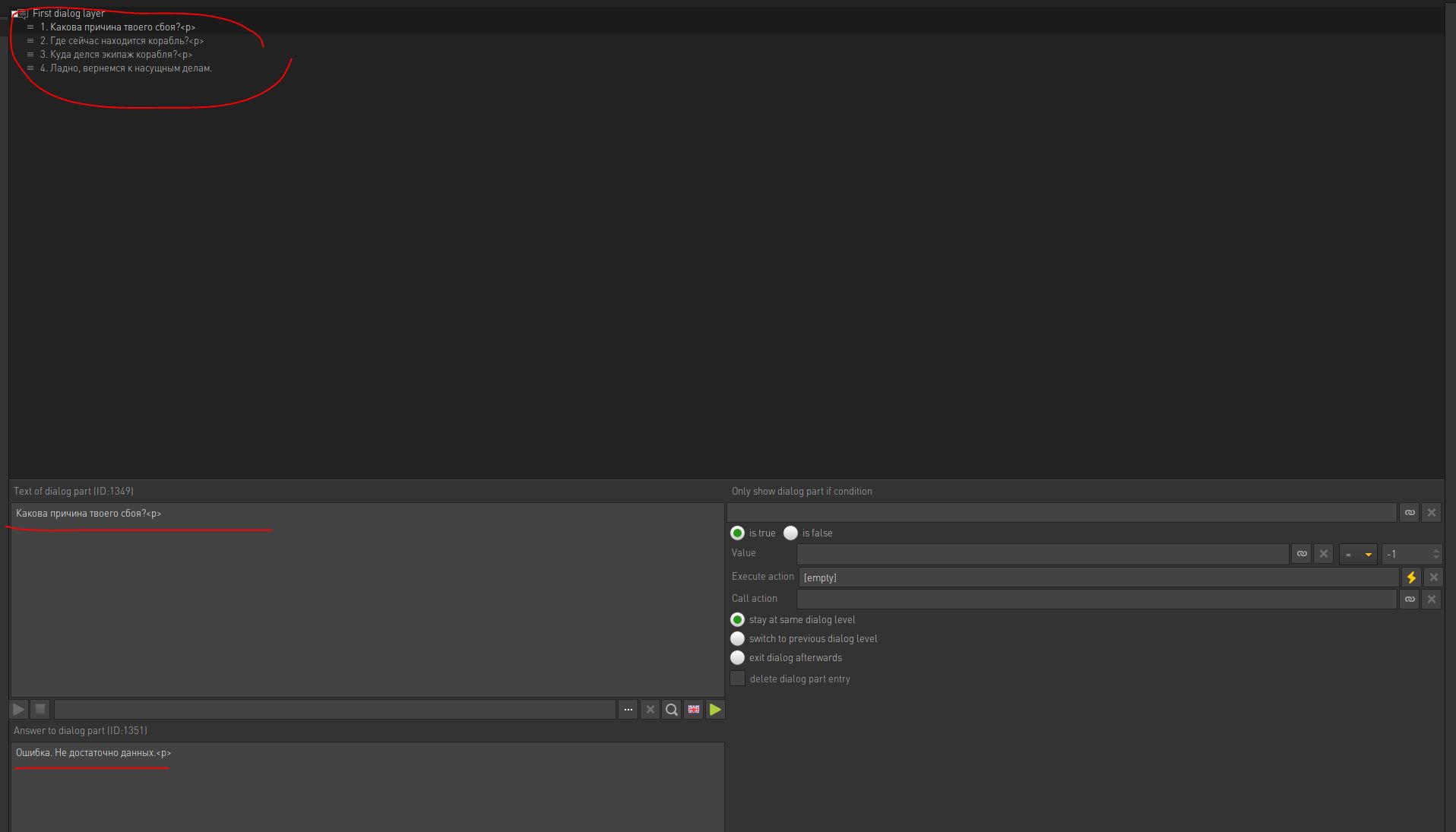Open file browser with the three-dots button
Screen dimensions: 1456x832
coord(628,710)
